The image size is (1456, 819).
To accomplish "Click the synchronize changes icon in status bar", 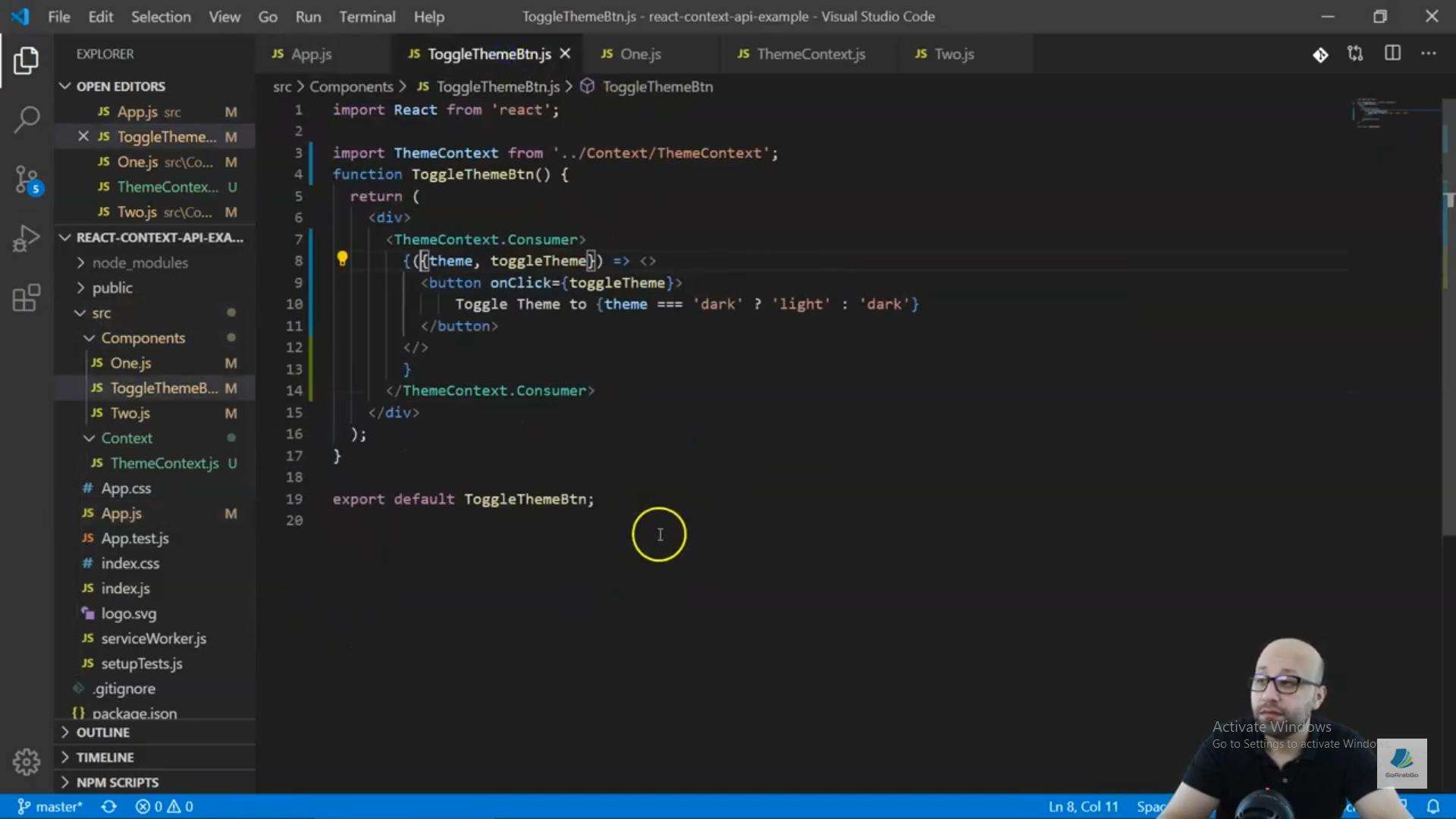I will 109,806.
